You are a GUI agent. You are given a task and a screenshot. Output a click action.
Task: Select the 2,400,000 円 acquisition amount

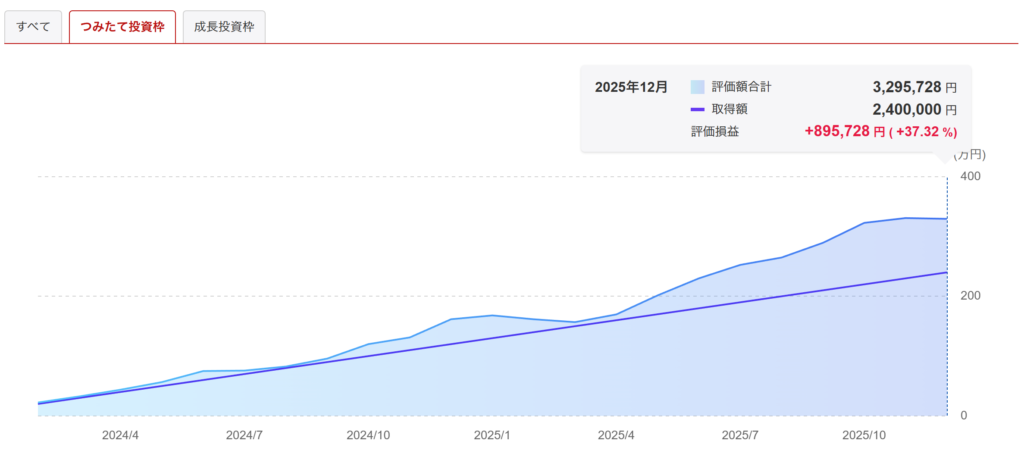900,109
